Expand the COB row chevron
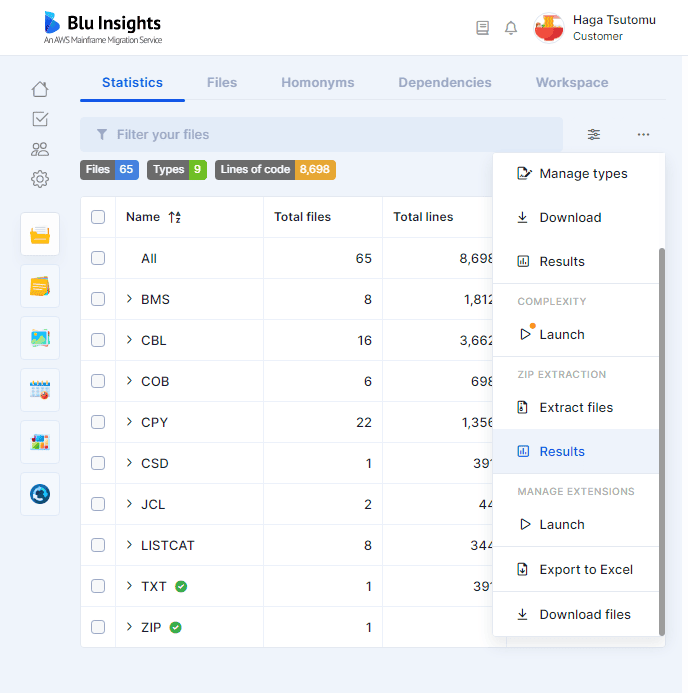 (x=129, y=381)
